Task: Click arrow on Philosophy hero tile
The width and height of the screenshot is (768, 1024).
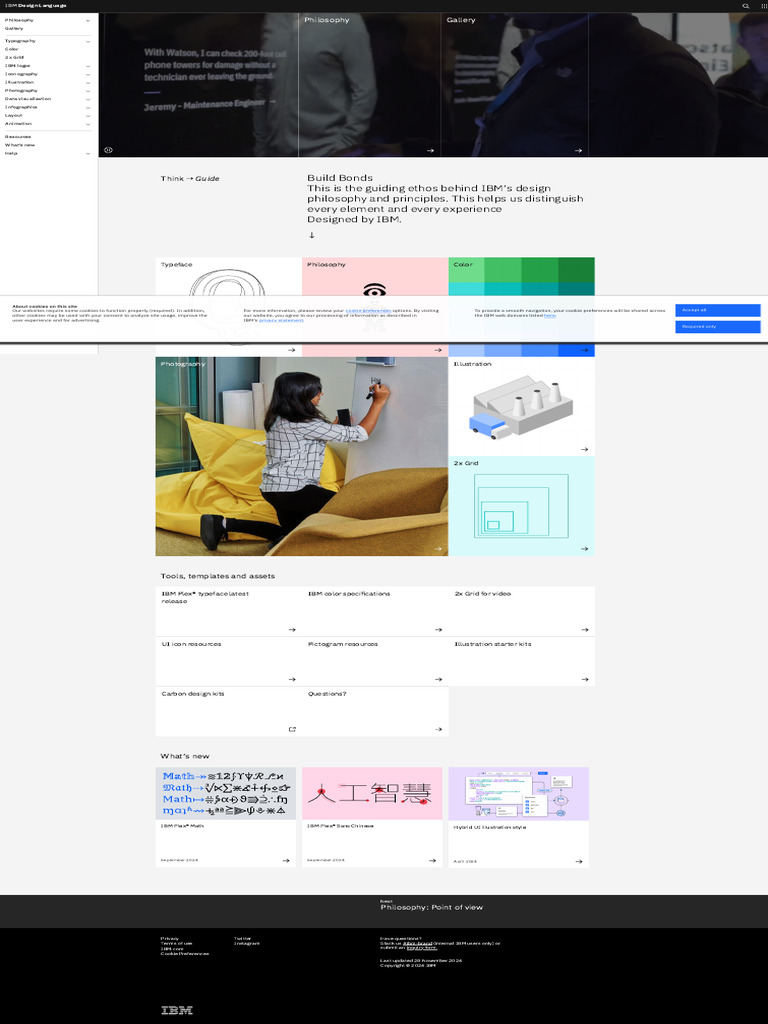Action: tap(430, 151)
